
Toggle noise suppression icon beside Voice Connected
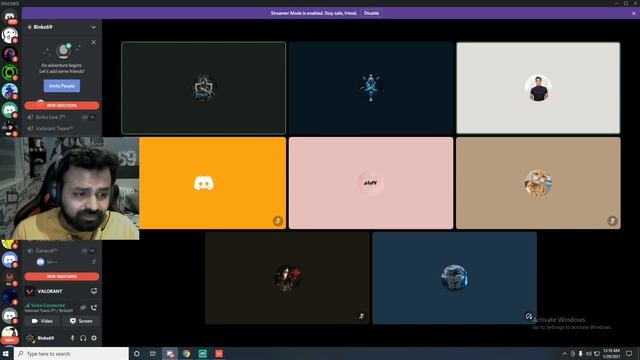coord(83,307)
